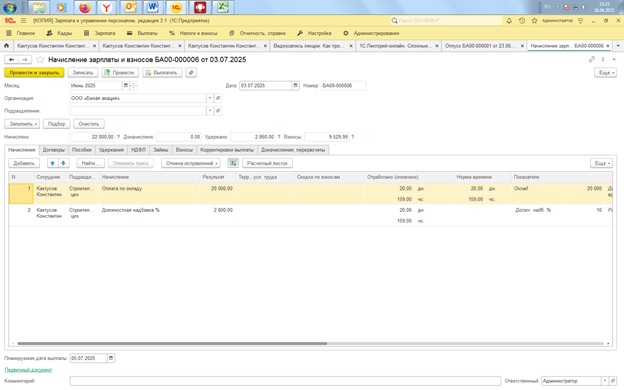Image resolution: width=624 pixels, height=390 pixels.
Task: Open Отмена исправлений dropdown
Action: pyautogui.click(x=191, y=163)
